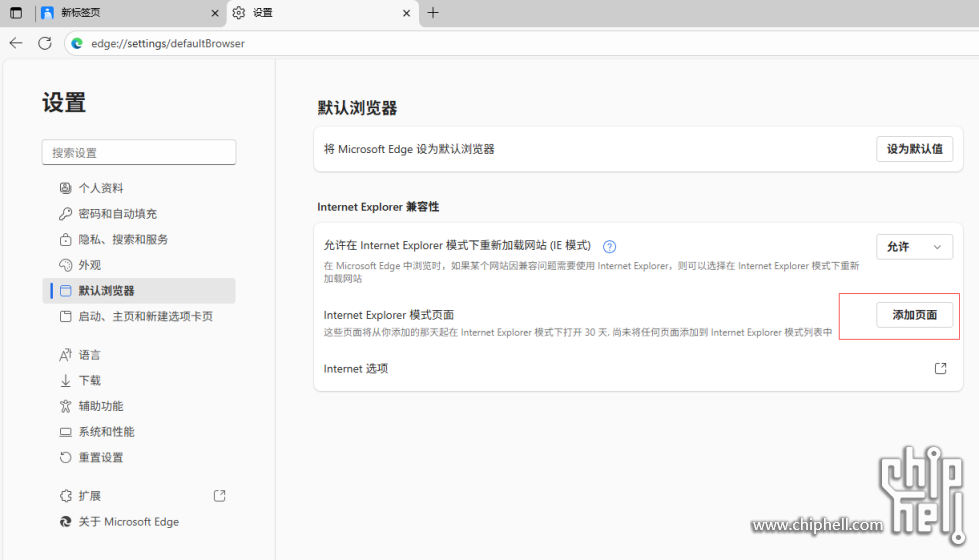Image resolution: width=979 pixels, height=560 pixels.
Task: Open 语言 settings section
Action: tap(139, 355)
